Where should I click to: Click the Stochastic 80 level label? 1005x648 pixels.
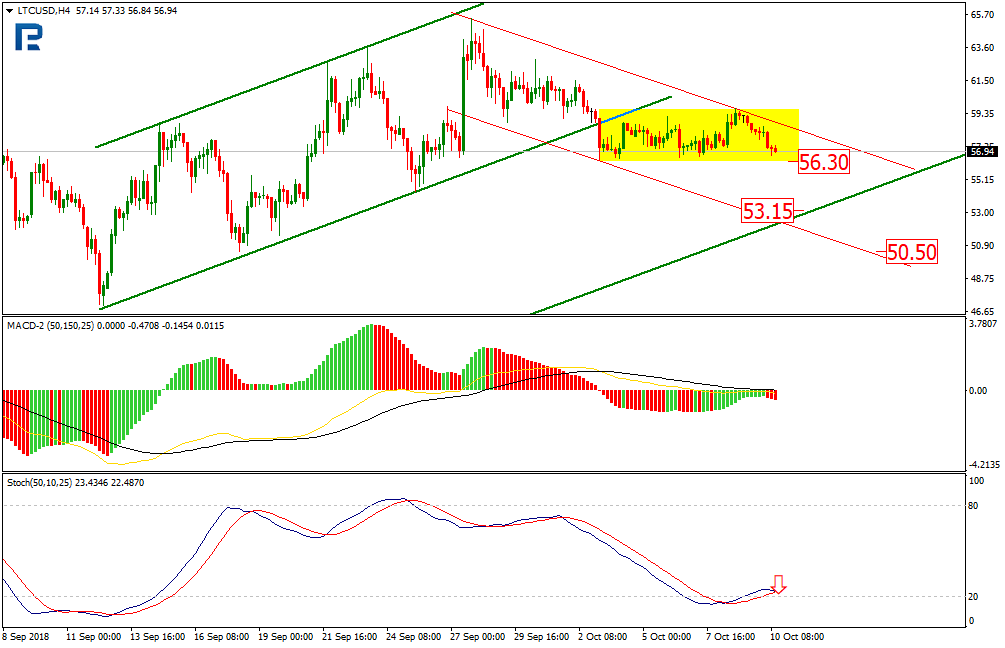pyautogui.click(x=973, y=506)
